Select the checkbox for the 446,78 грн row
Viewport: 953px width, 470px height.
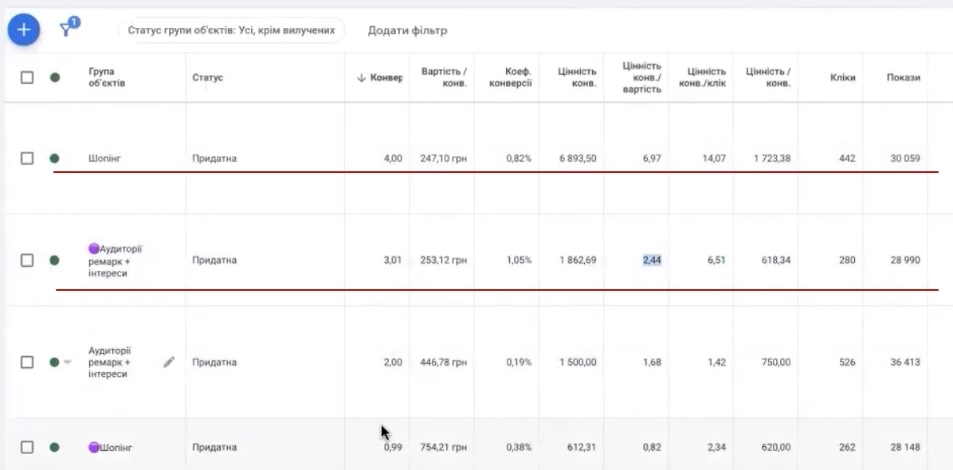click(27, 362)
